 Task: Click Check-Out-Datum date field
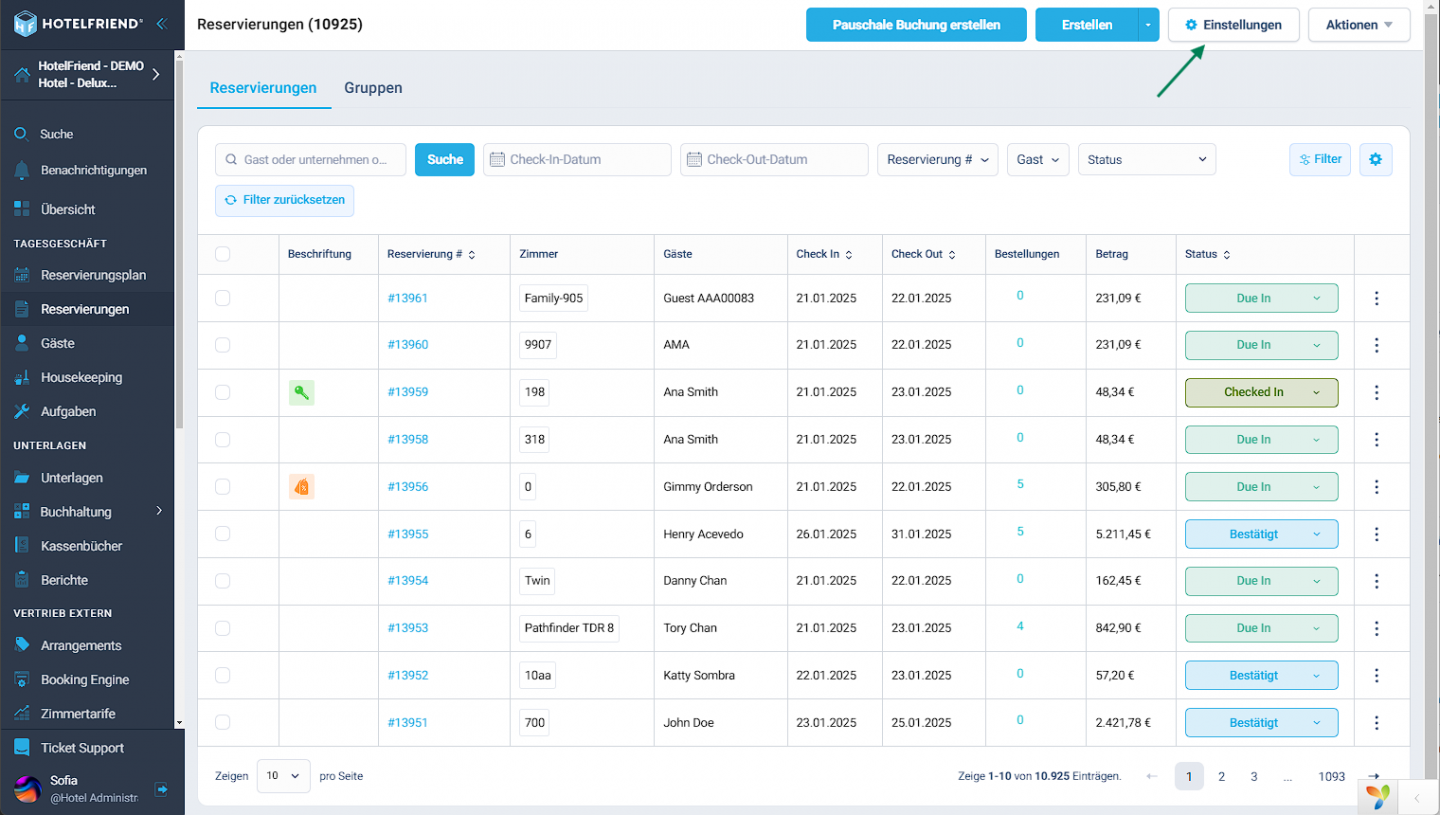coord(774,159)
